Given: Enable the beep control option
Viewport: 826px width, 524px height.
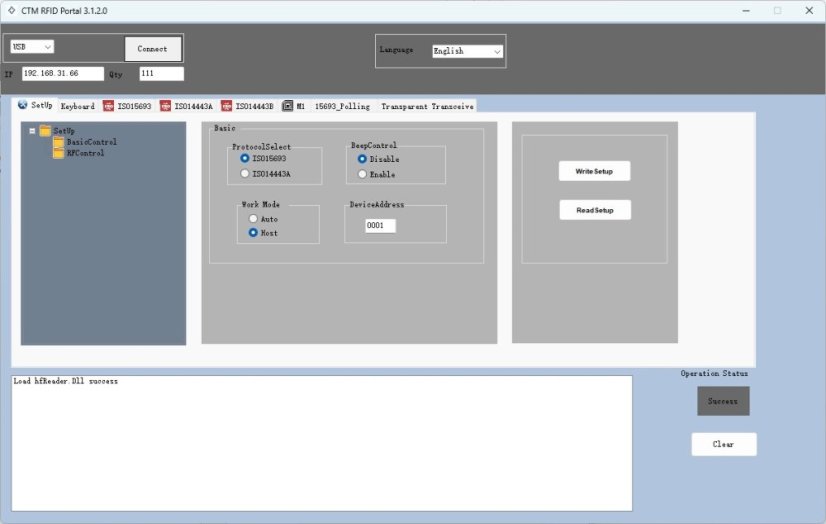Looking at the screenshot, I should [362, 174].
